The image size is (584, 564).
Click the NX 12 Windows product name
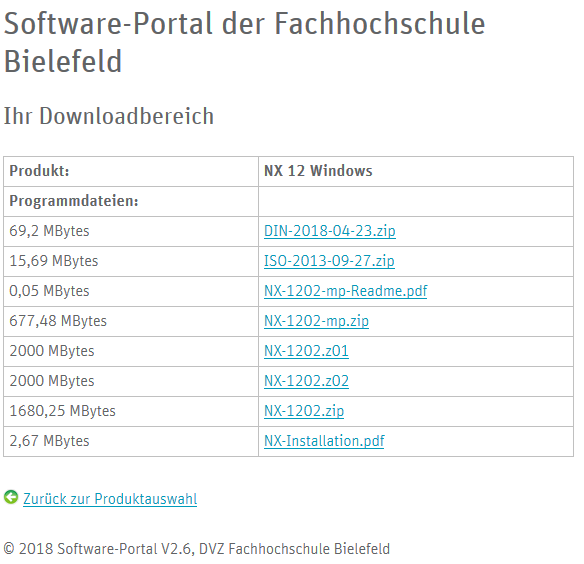[x=318, y=171]
